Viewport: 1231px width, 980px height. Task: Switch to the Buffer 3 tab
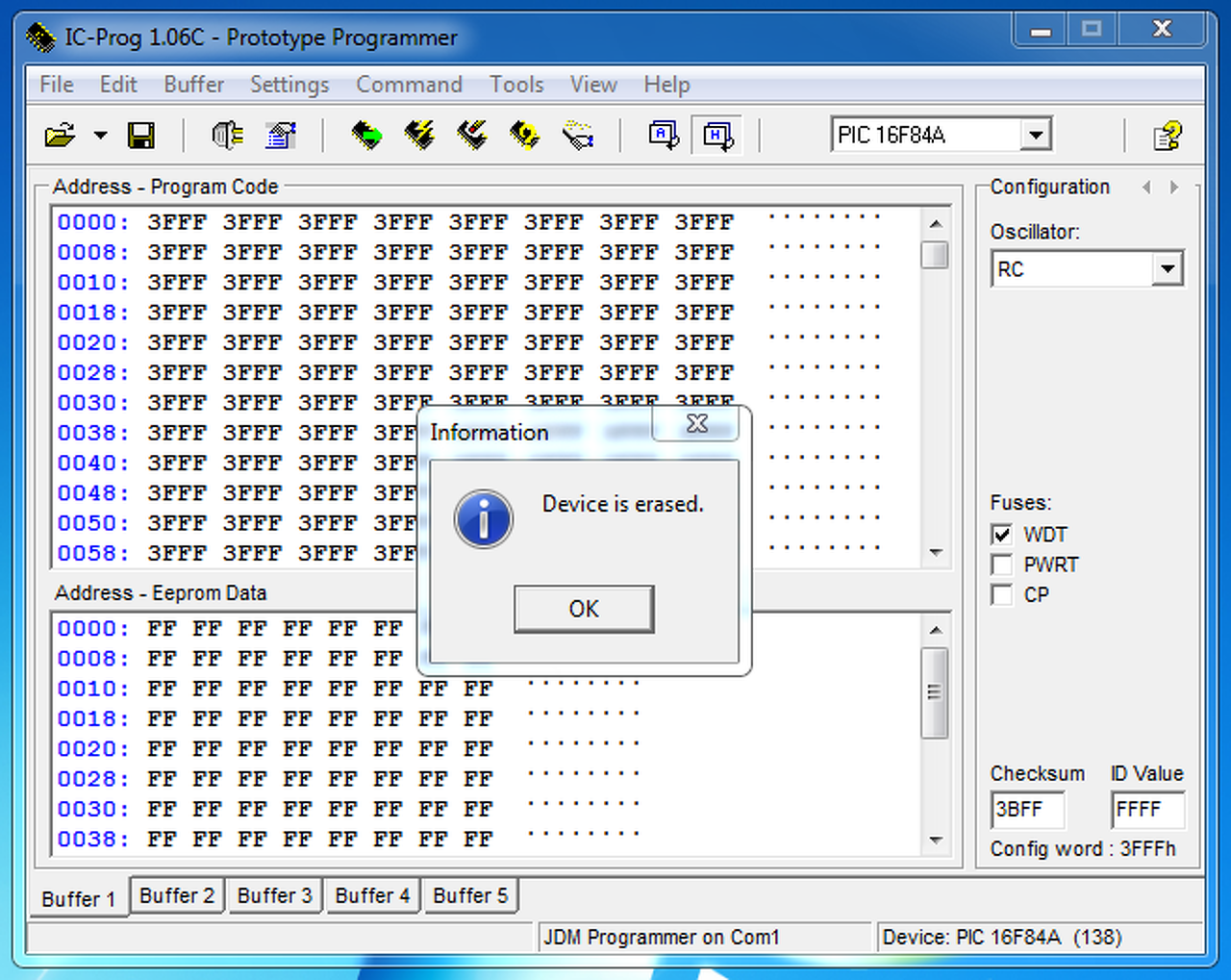pyautogui.click(x=275, y=895)
